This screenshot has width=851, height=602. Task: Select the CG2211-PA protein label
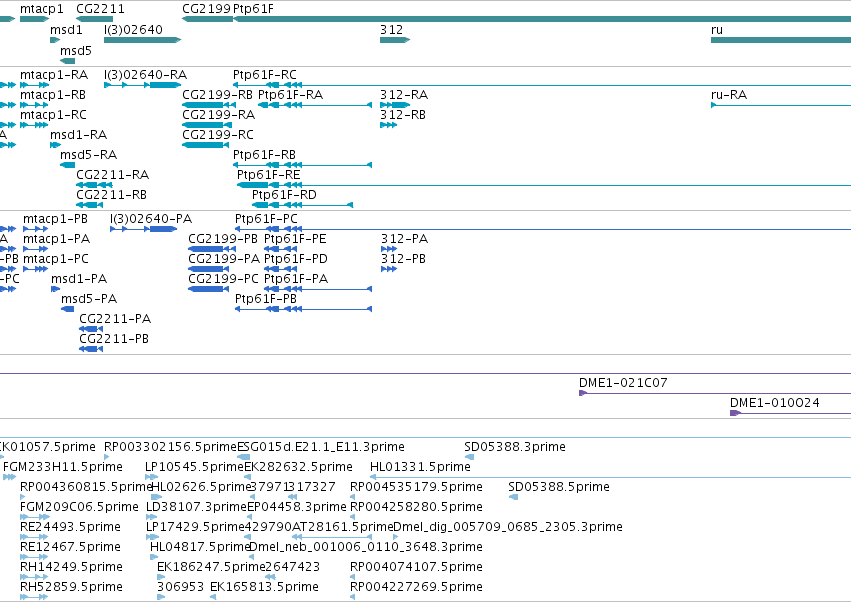point(115,320)
